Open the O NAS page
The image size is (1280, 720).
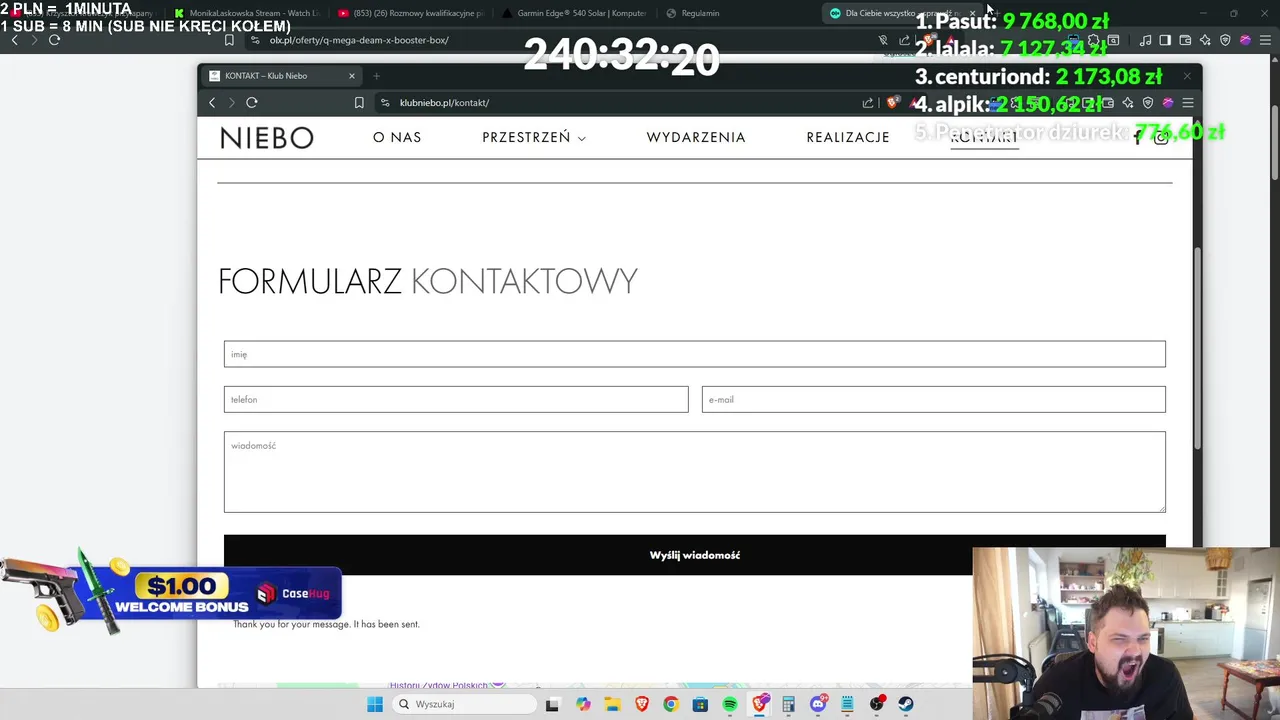tap(397, 137)
